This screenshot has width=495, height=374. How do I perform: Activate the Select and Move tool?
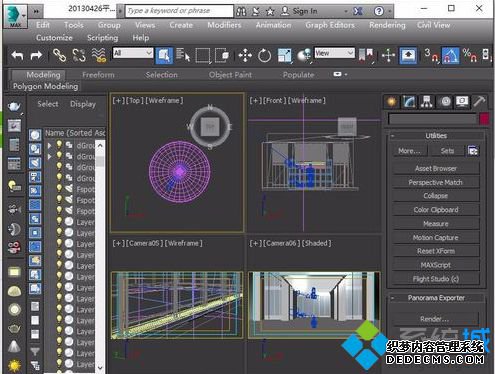coord(245,55)
